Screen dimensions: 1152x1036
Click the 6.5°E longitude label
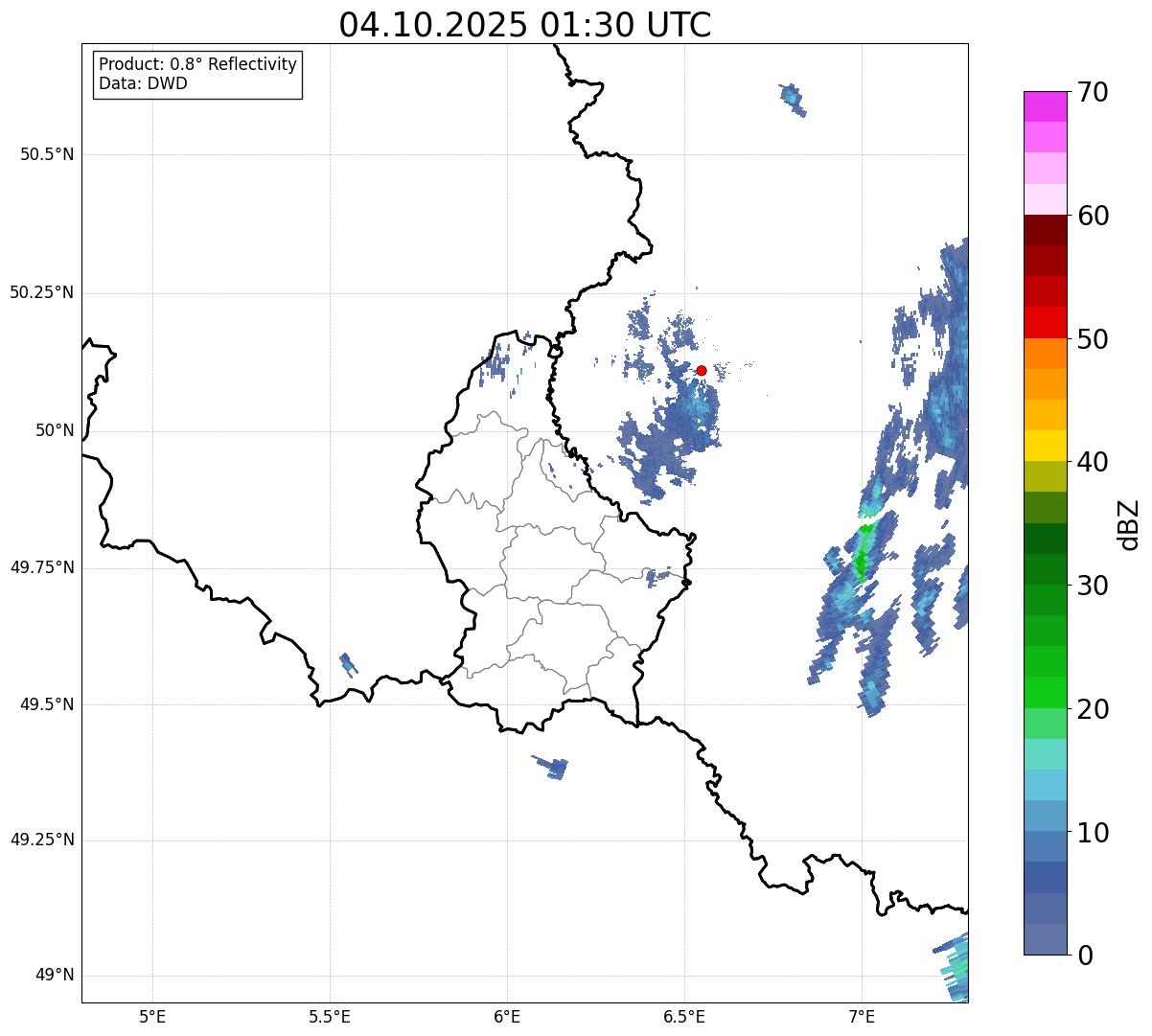pyautogui.click(x=684, y=1016)
